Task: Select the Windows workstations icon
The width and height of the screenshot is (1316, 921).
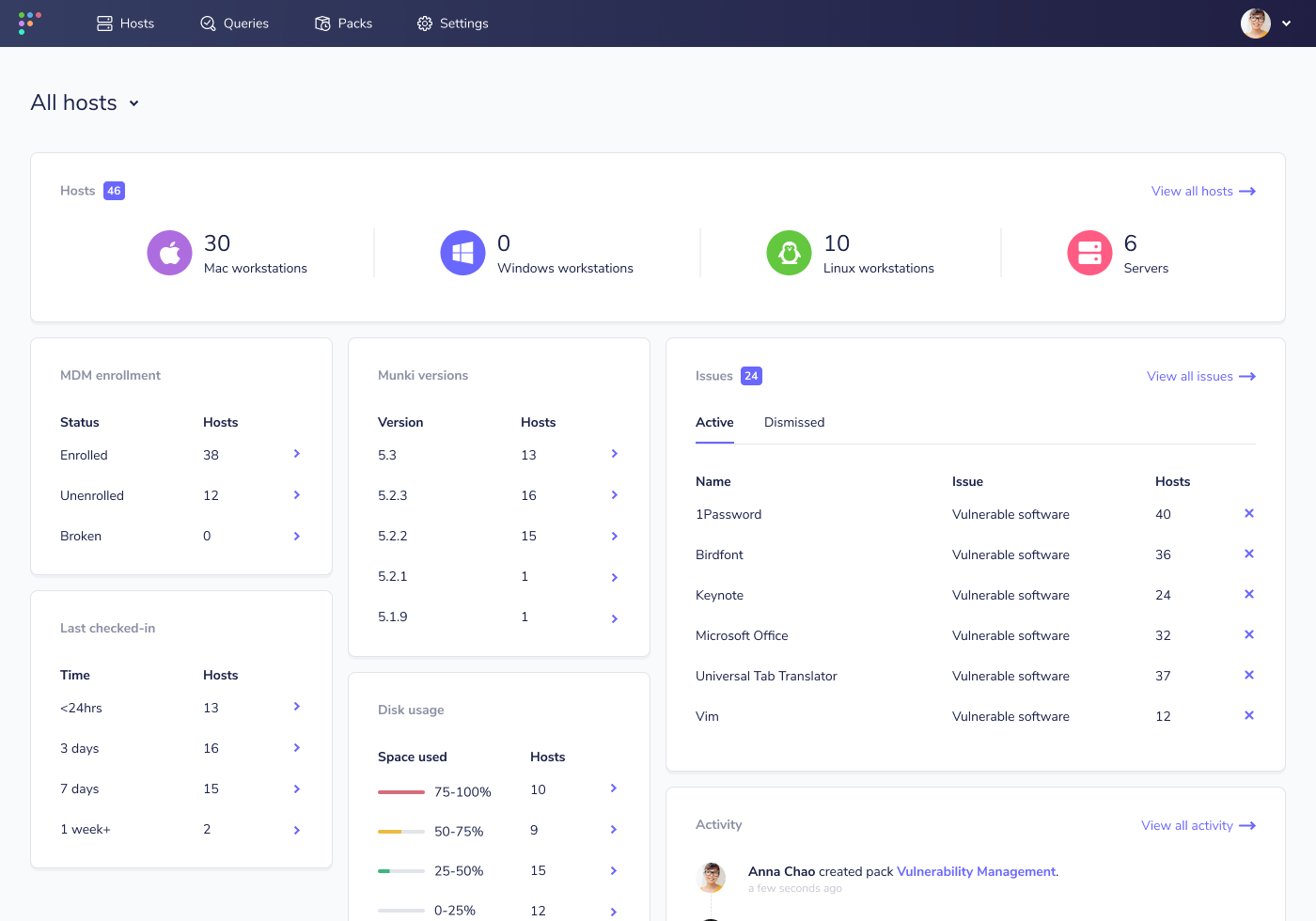Action: (462, 252)
